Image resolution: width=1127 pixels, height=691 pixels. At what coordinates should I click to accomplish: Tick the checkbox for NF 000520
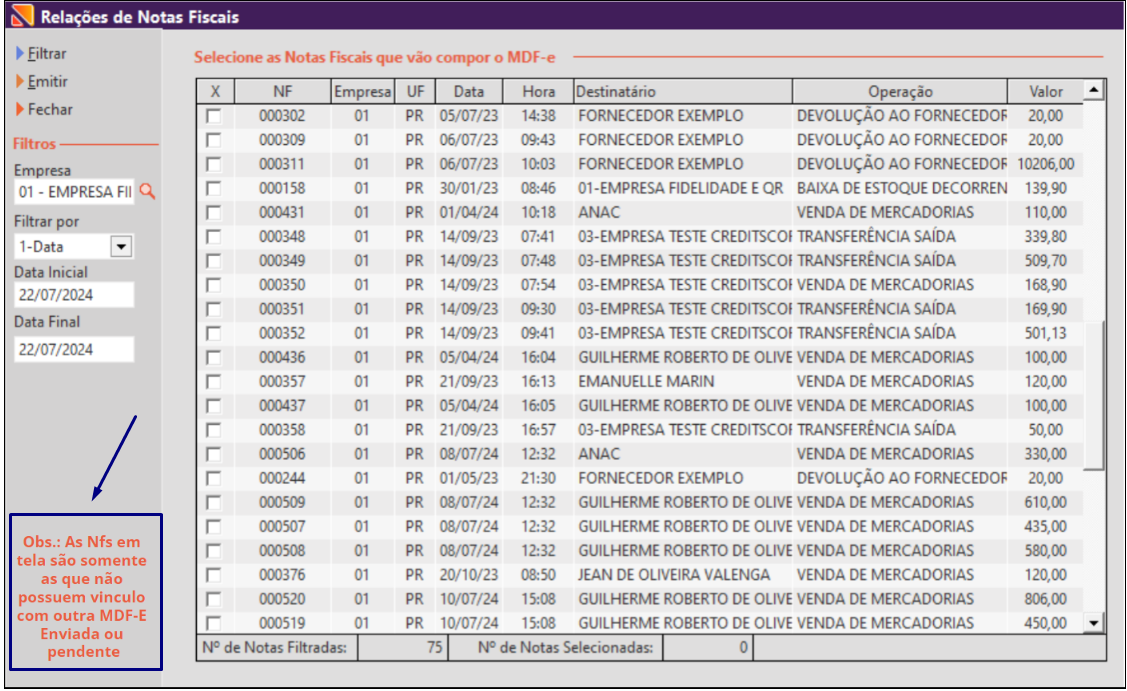[x=213, y=599]
